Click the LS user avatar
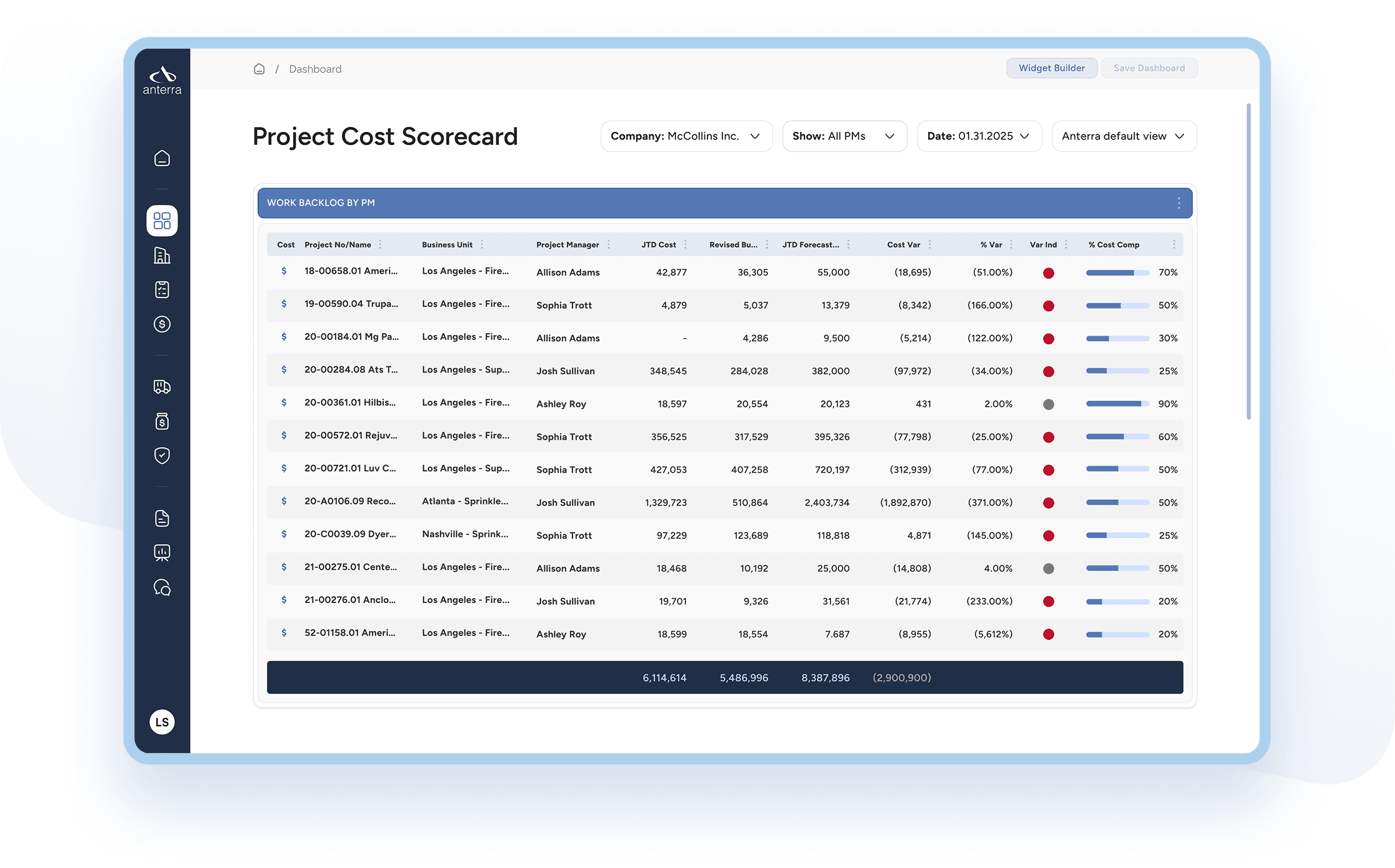The image size is (1395, 868). [x=162, y=722]
